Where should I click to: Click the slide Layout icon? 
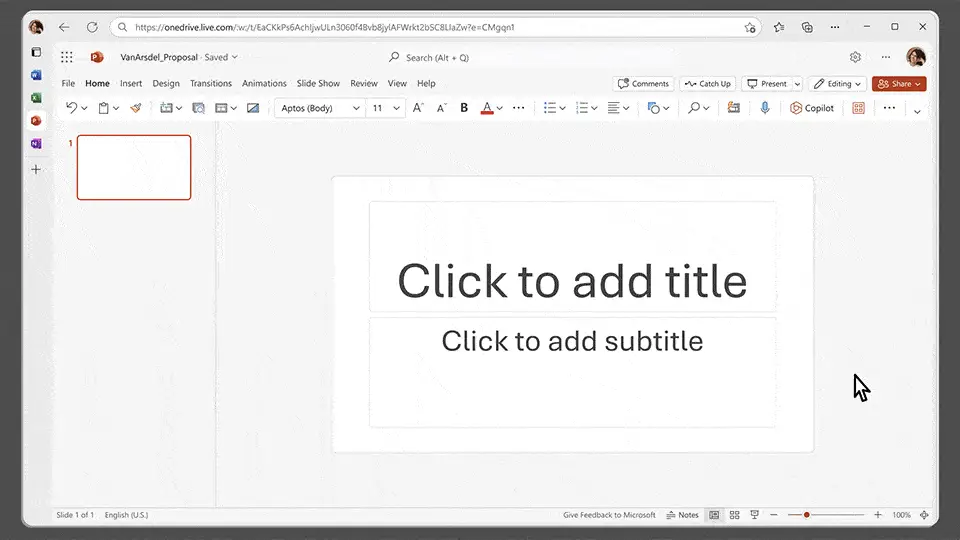(x=221, y=108)
